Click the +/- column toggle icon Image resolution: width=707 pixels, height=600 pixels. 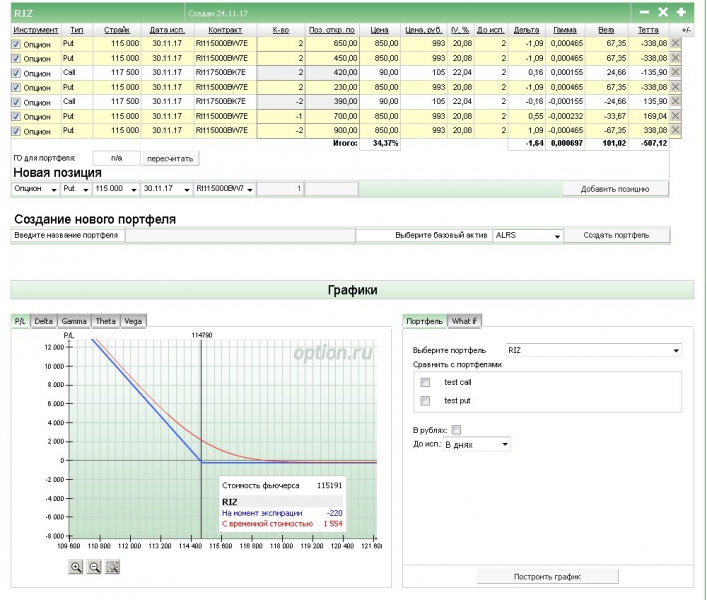click(685, 30)
